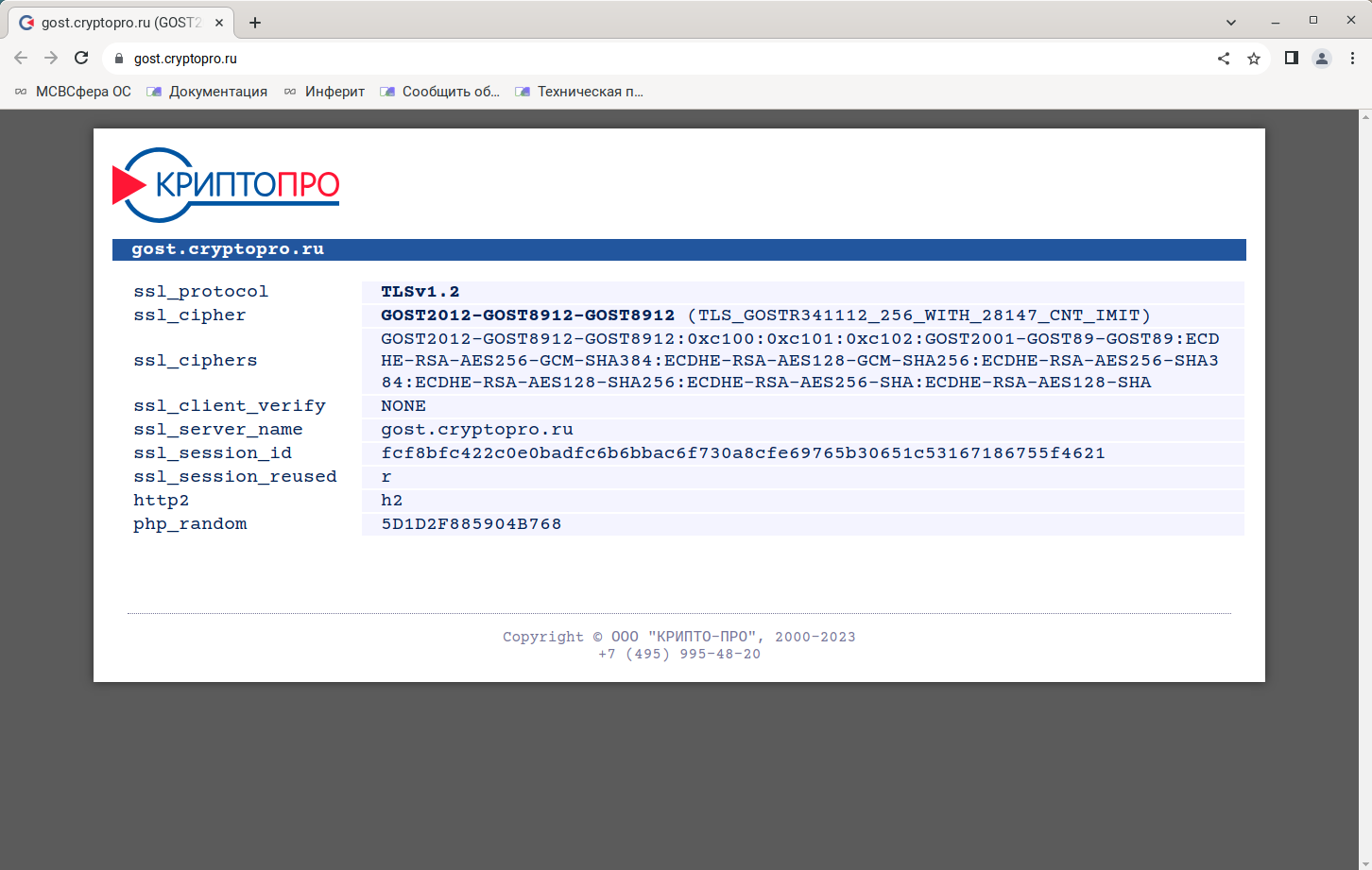Reload the gost.cryptopro.ru page
This screenshot has width=1372, height=870.
coord(81,58)
